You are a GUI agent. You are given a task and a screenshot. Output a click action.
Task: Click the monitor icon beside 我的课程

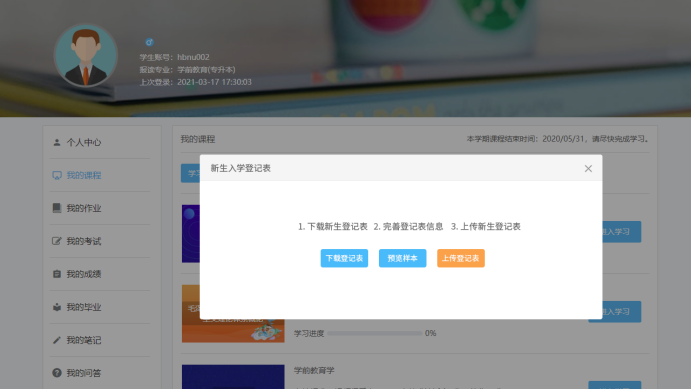pos(56,175)
